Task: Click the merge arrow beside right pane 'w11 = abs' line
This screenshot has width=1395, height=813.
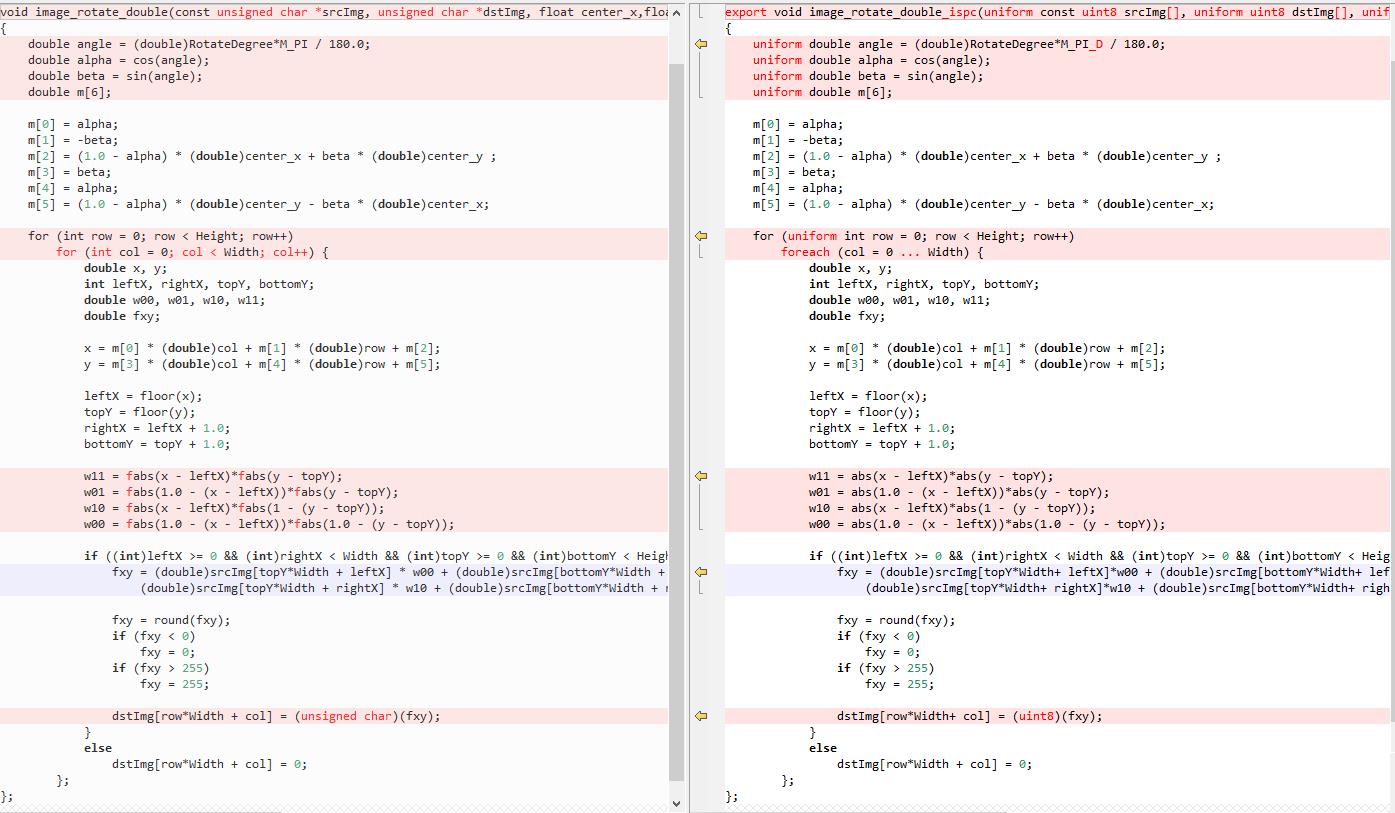Action: 701,476
